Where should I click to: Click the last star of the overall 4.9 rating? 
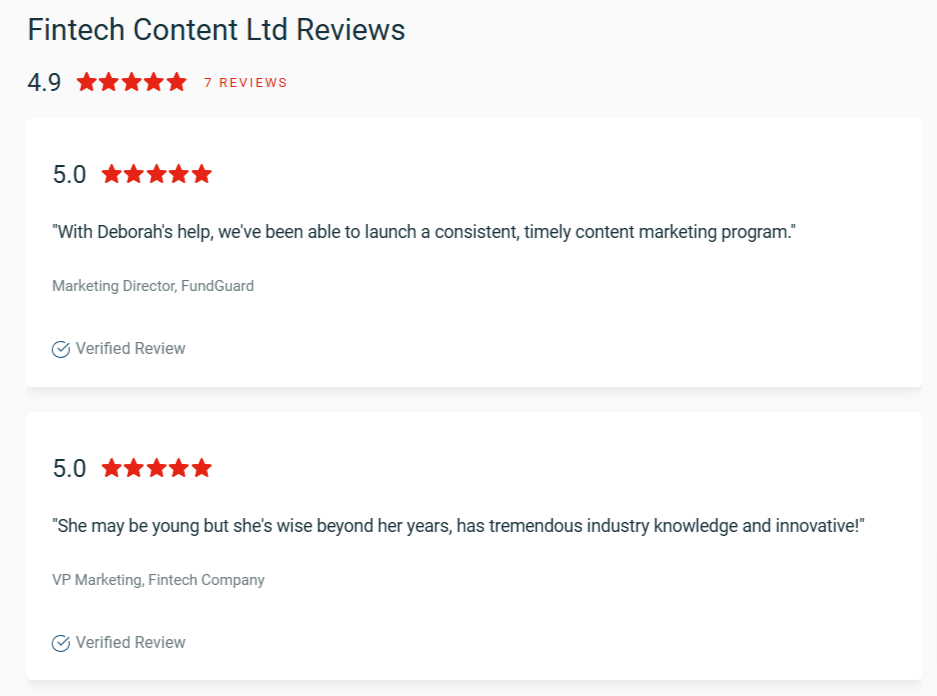(x=177, y=82)
